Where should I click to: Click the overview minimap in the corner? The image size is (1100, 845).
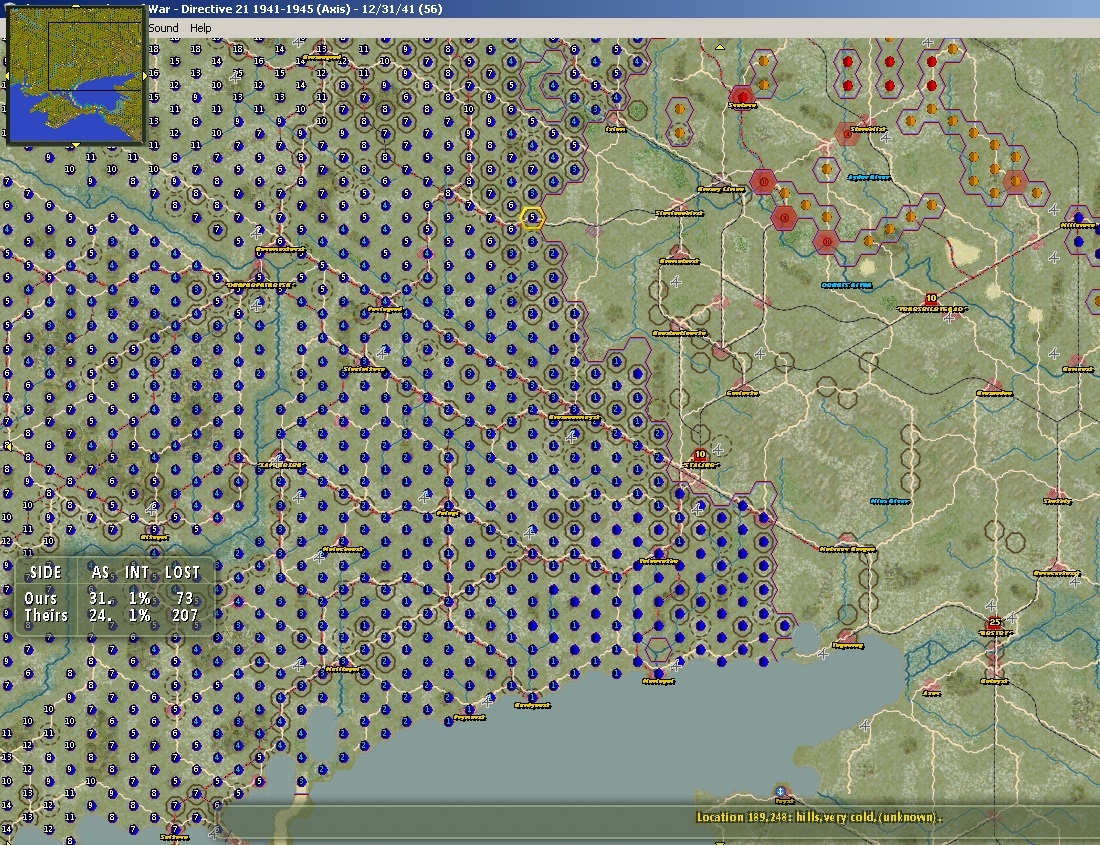click(76, 75)
